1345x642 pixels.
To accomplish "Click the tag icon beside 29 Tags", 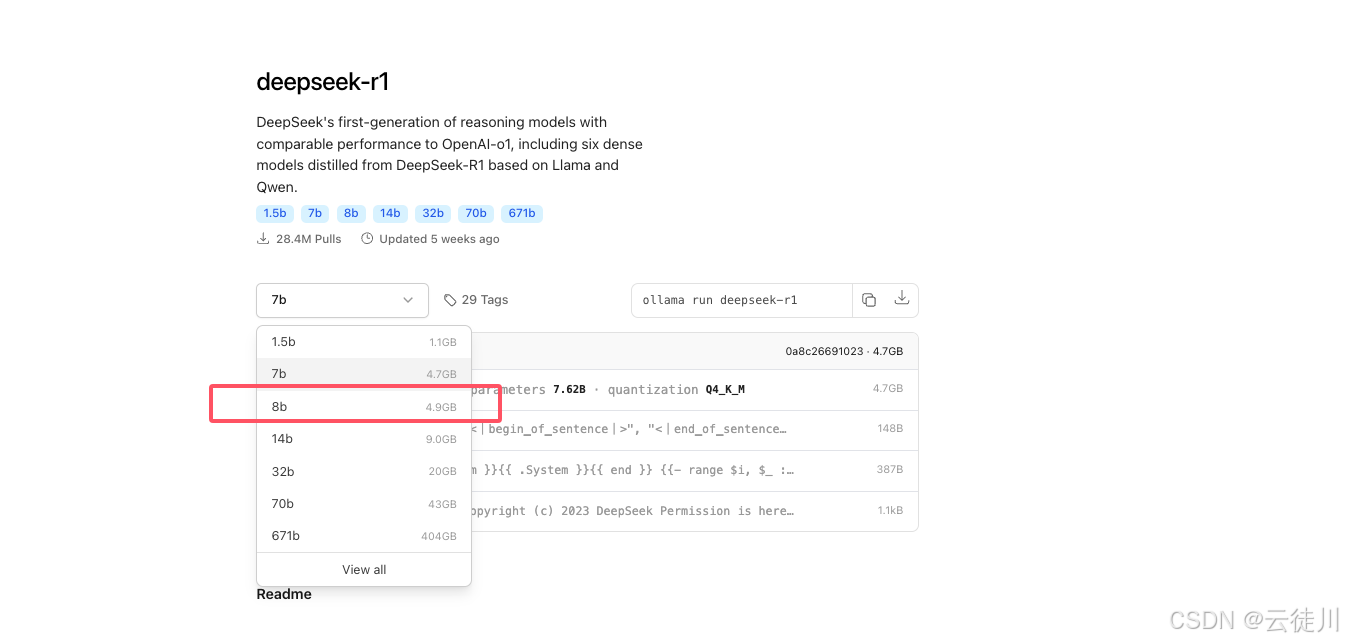I will pyautogui.click(x=450, y=300).
